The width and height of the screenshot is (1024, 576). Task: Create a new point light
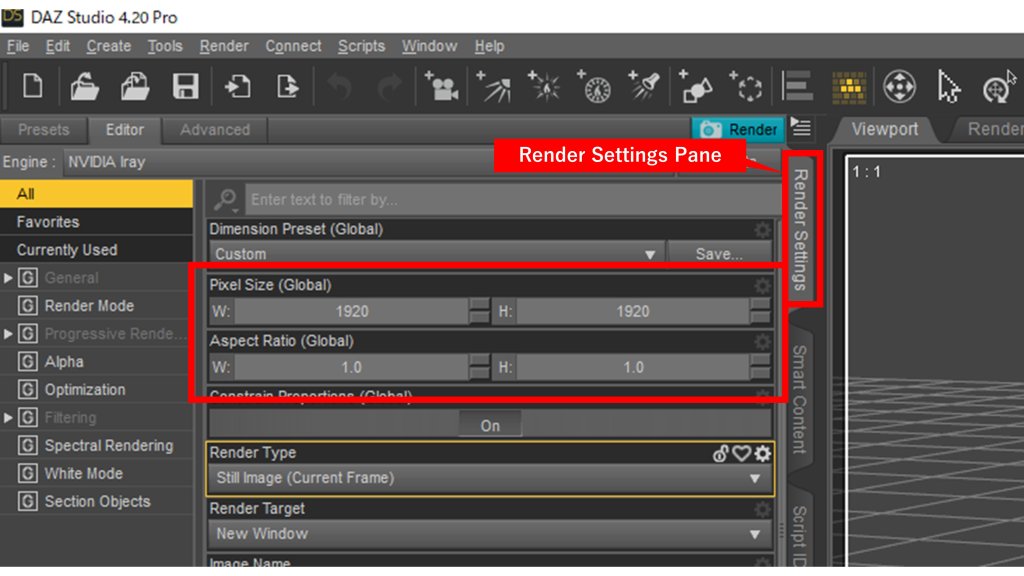[x=544, y=86]
